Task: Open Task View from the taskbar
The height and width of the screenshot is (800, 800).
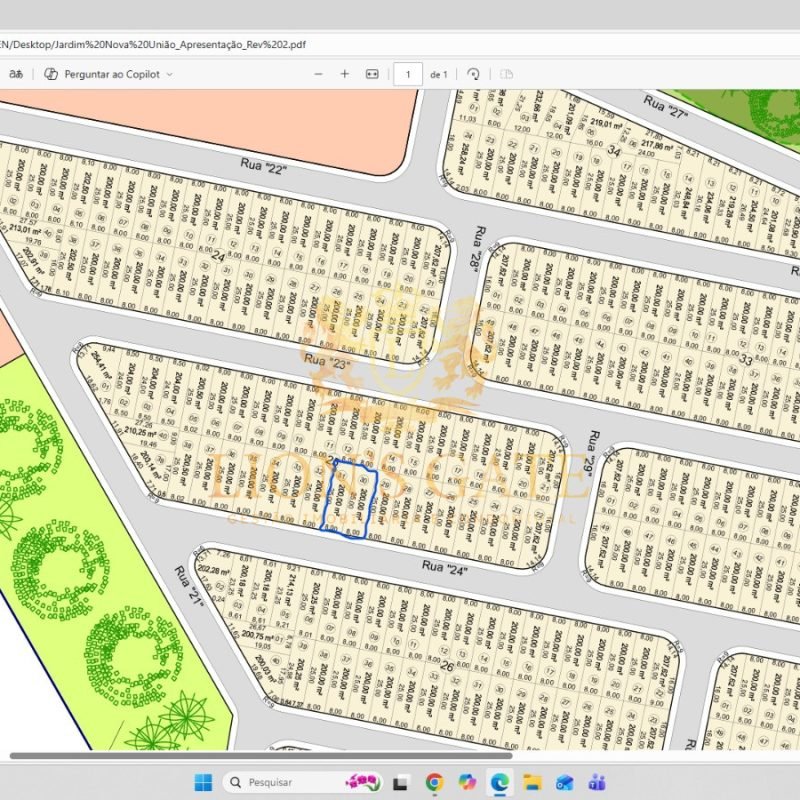Action: [x=401, y=782]
